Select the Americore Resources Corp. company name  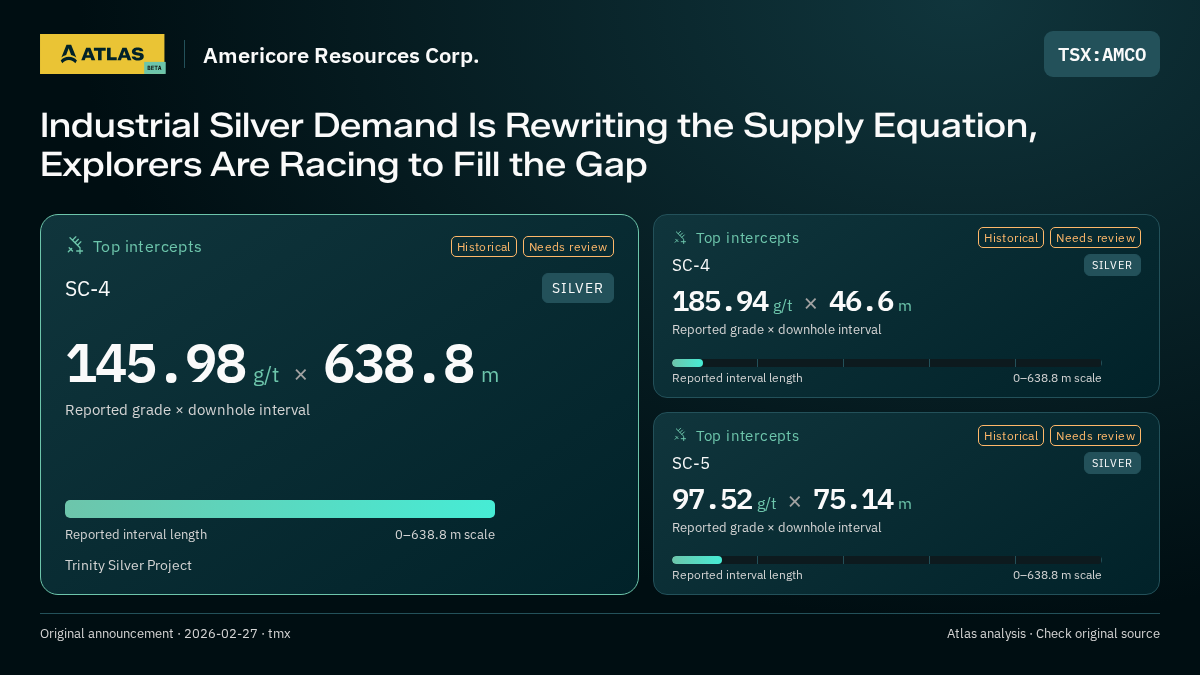point(341,55)
